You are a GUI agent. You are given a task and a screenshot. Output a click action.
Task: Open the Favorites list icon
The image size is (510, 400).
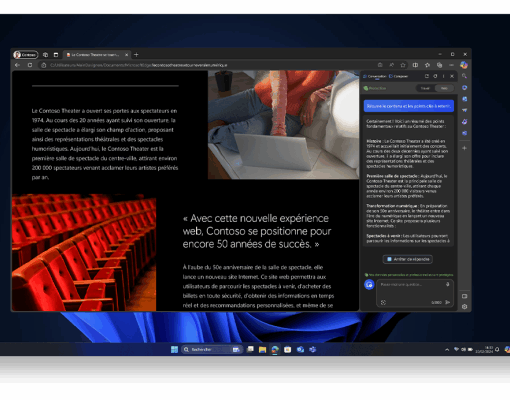[x=427, y=65]
